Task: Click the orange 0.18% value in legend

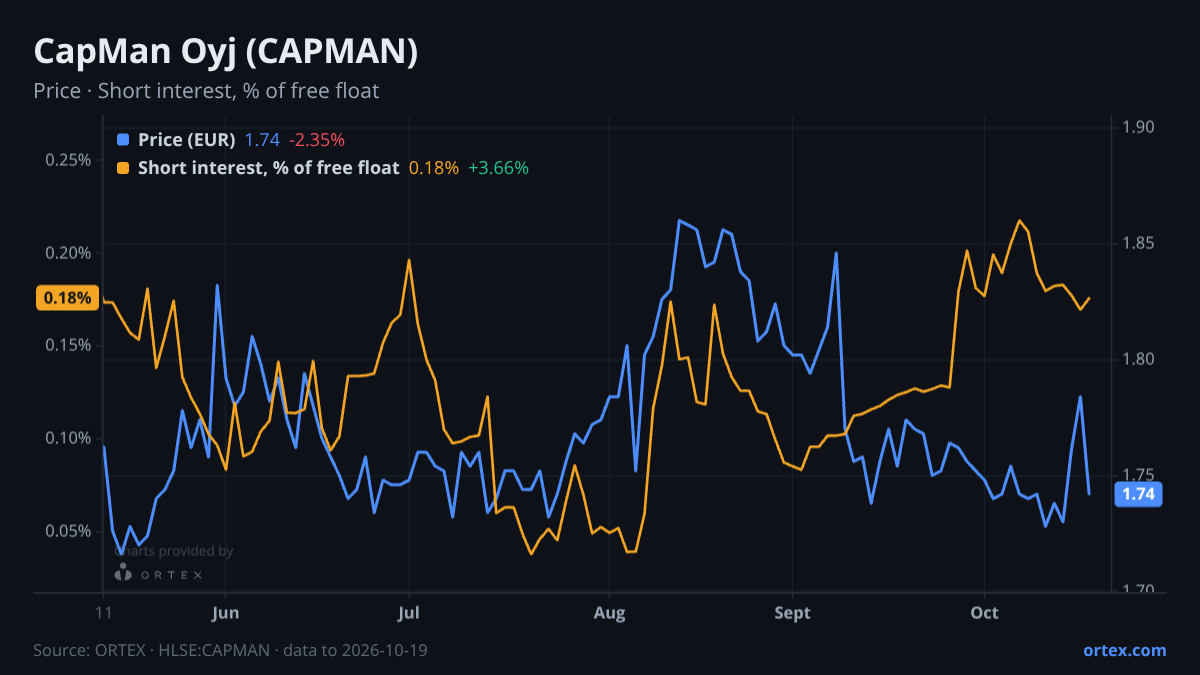Action: pos(434,168)
